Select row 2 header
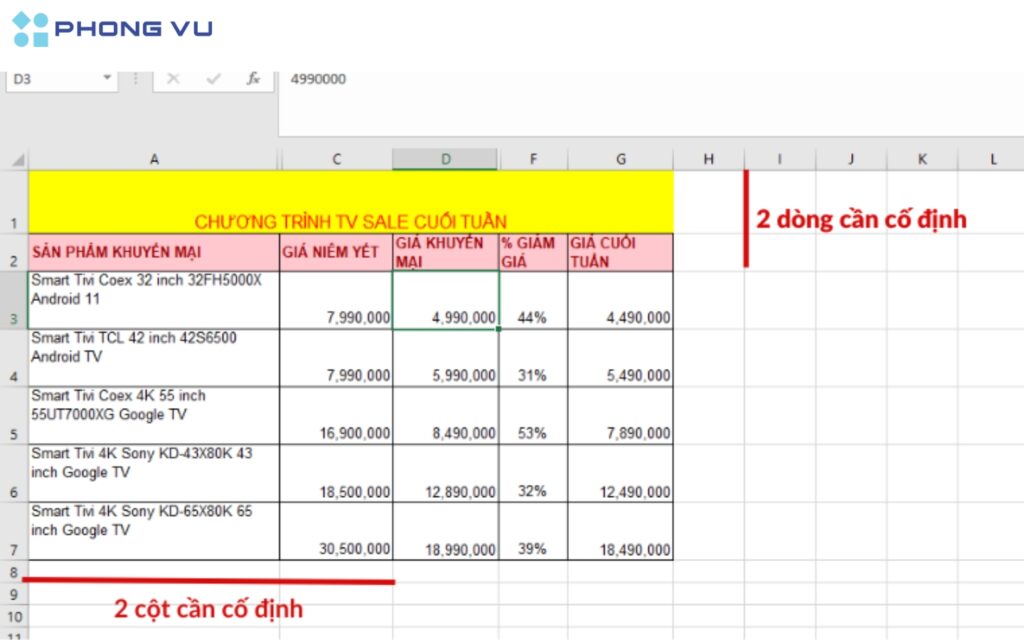 pyautogui.click(x=14, y=252)
